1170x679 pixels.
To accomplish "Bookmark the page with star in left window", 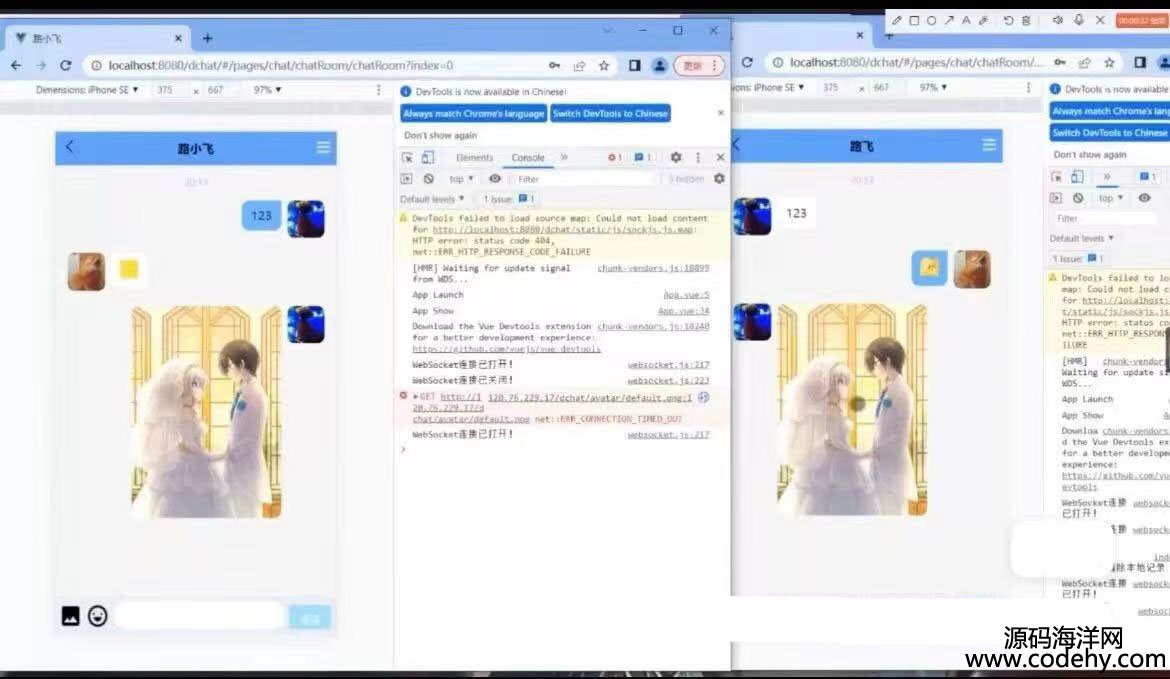I will (604, 66).
